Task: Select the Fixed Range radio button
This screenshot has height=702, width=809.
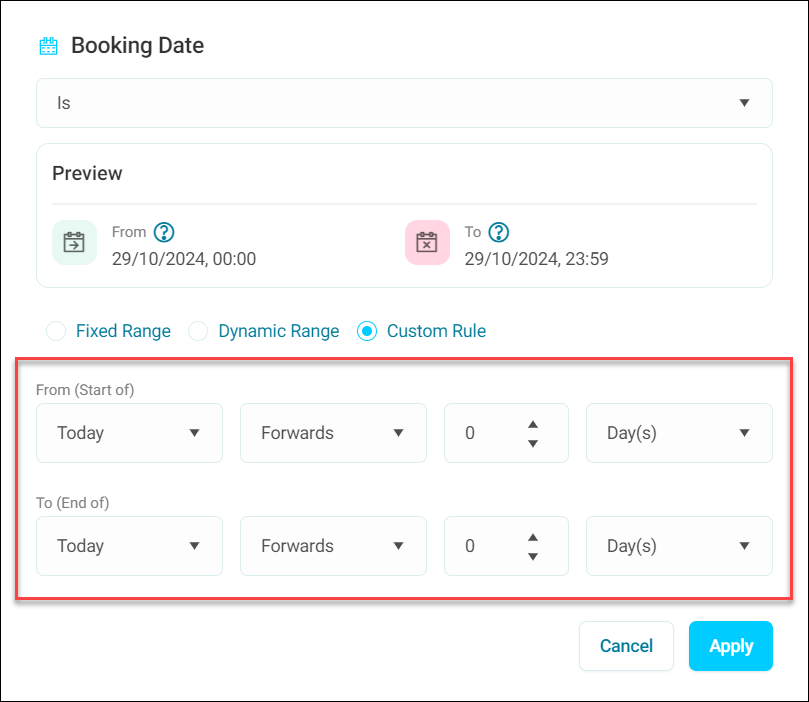Action: pyautogui.click(x=57, y=331)
